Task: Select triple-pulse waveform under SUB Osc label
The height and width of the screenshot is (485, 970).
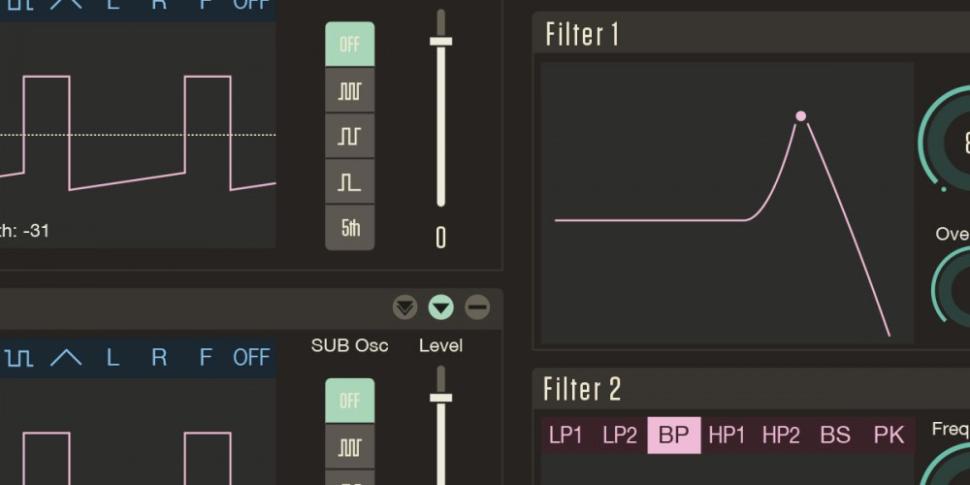Action: click(x=350, y=447)
